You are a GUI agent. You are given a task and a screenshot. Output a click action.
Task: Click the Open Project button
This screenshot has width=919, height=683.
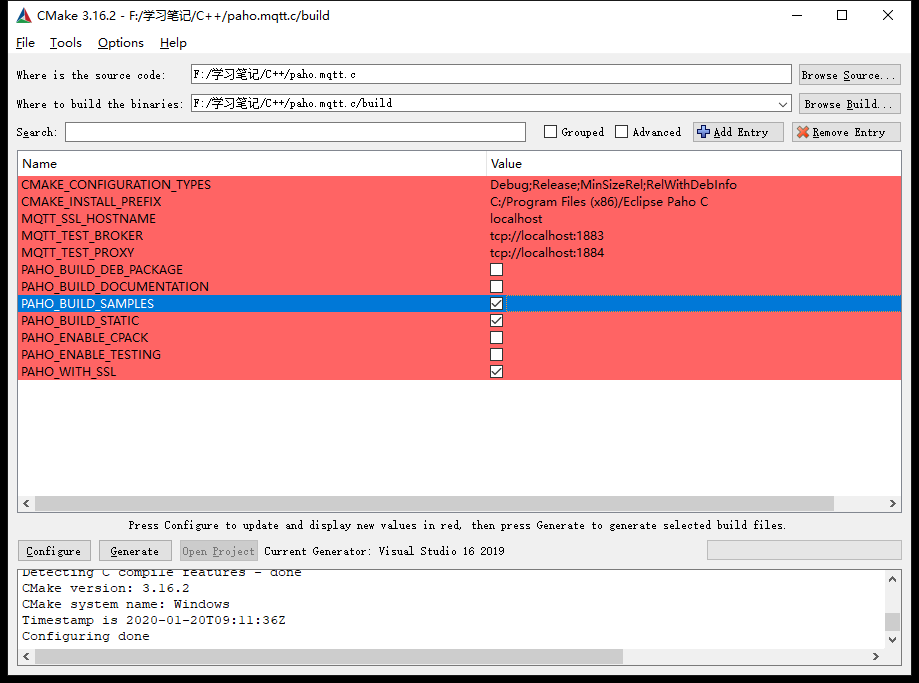(219, 551)
